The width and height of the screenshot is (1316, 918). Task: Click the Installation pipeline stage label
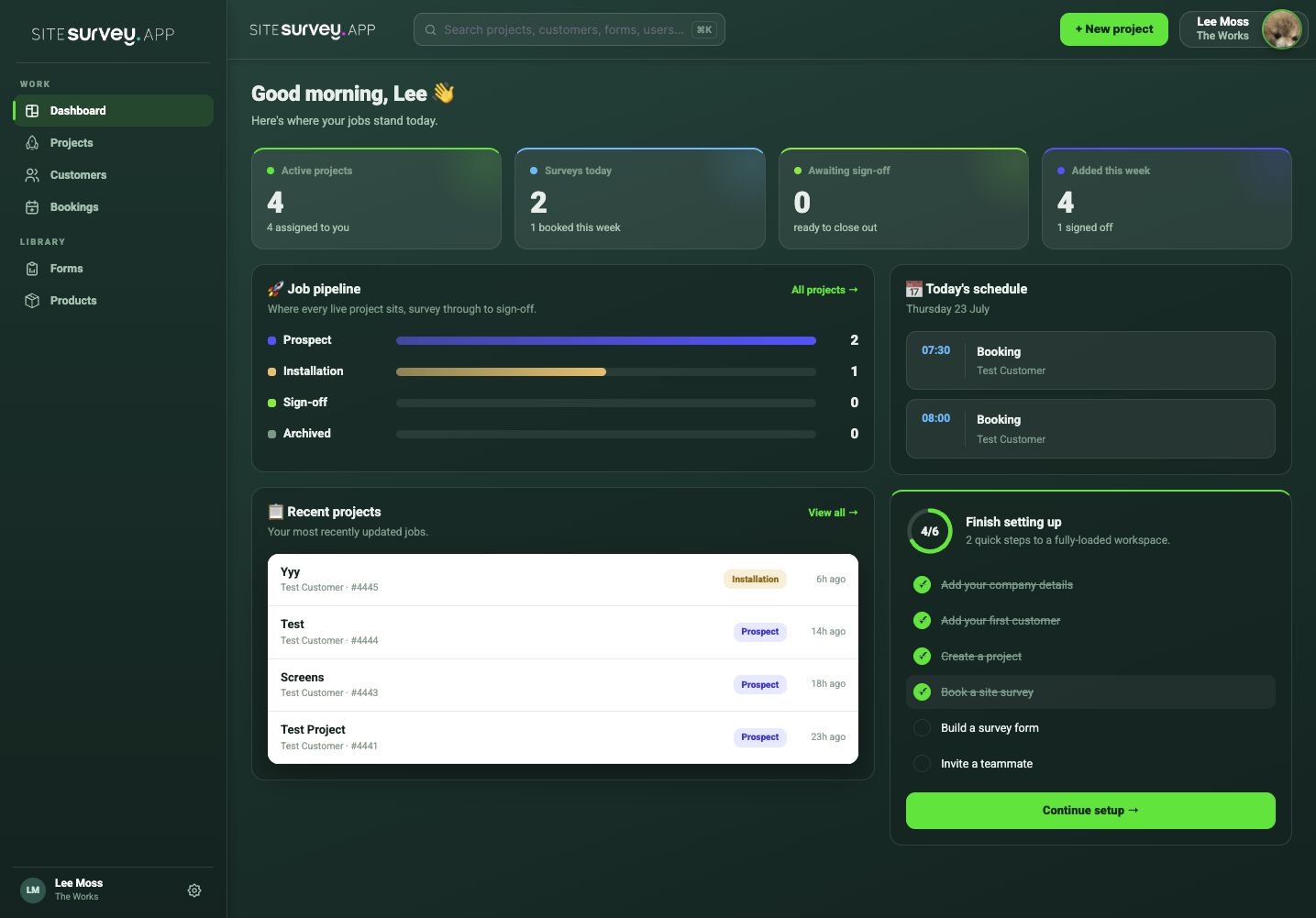(313, 371)
